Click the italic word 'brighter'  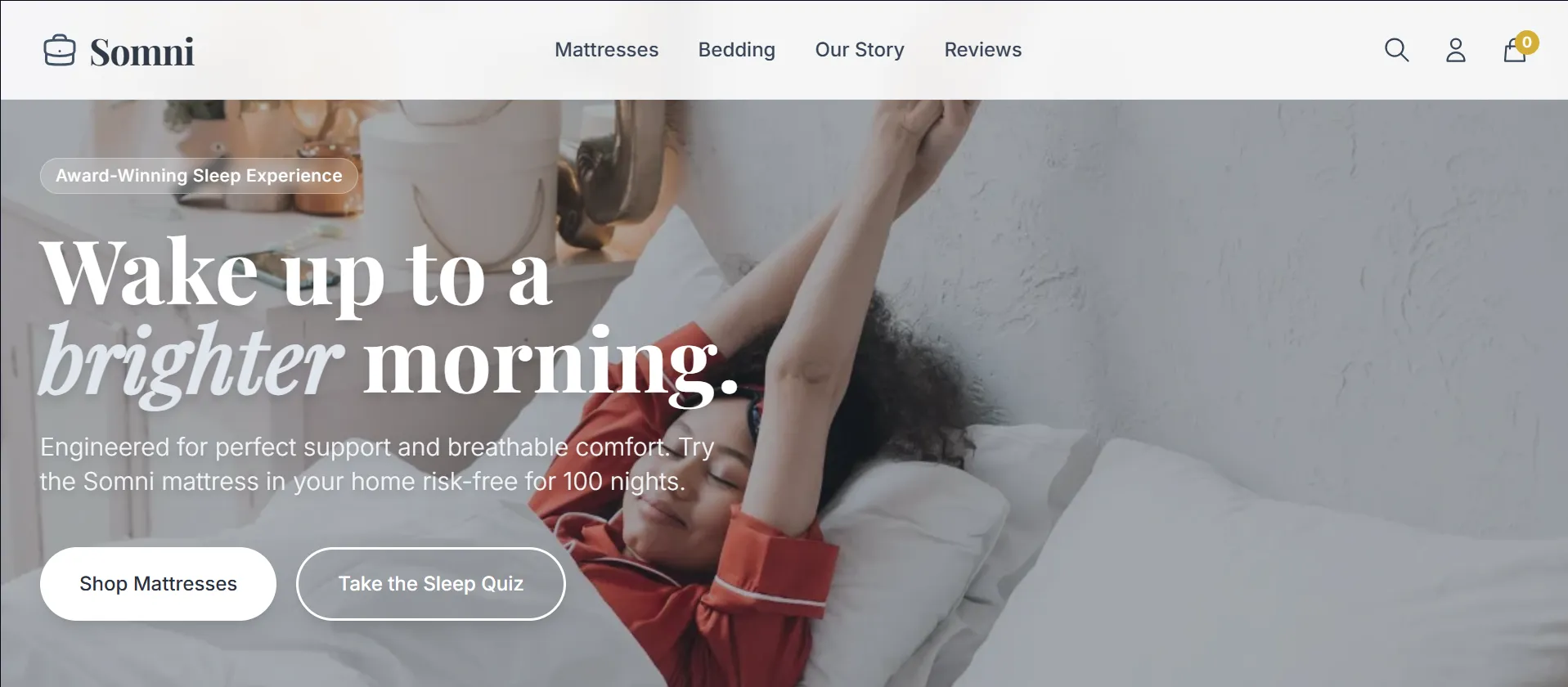191,361
